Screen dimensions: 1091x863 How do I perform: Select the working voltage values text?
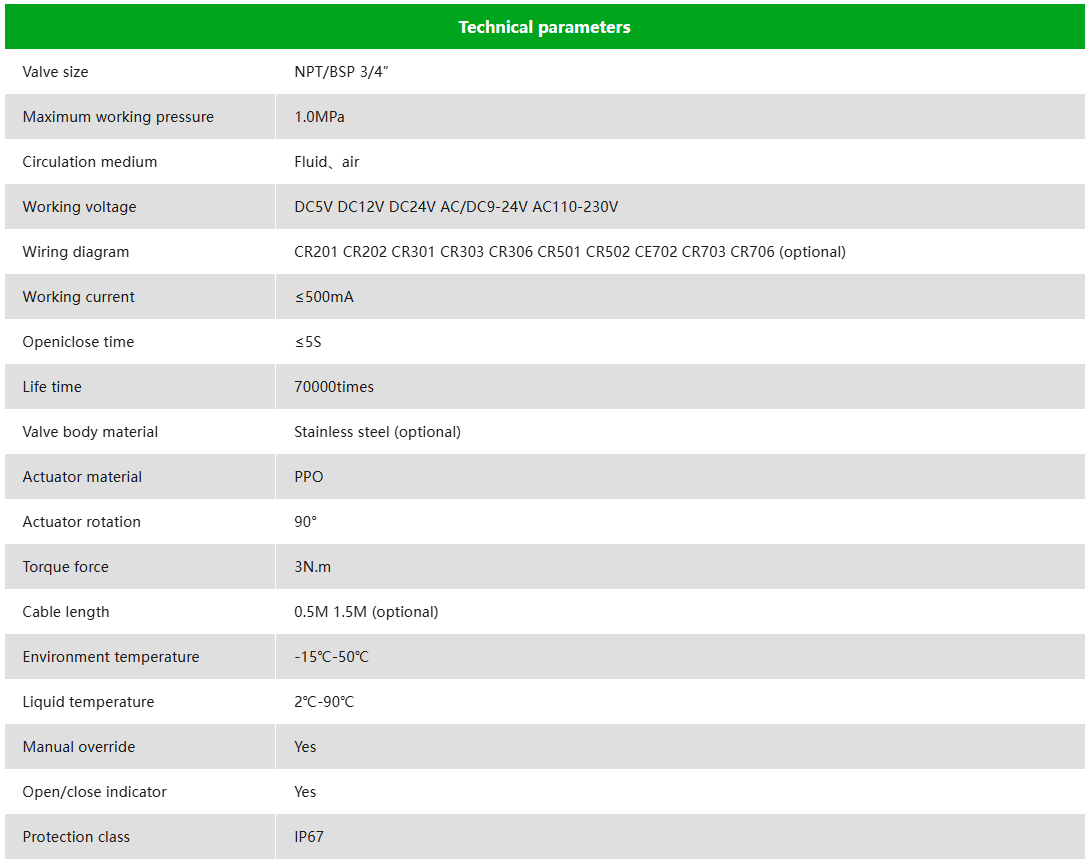pyautogui.click(x=456, y=207)
